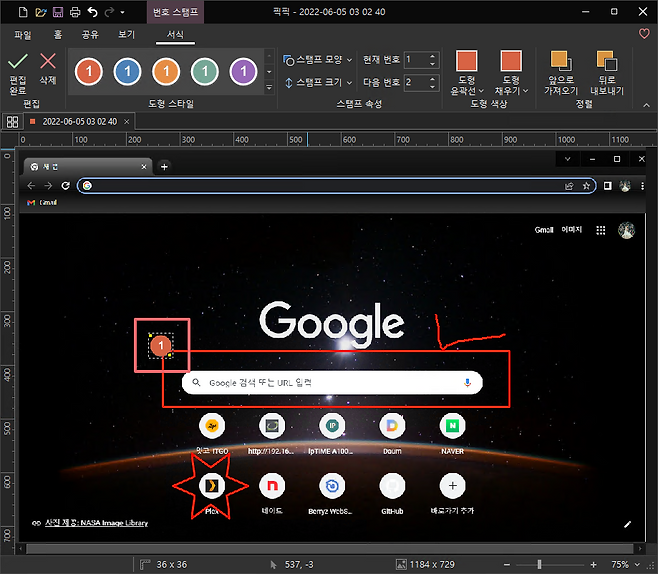Screen dimensions: 658x574
Task: Open the 파일 menu
Action: tap(23, 35)
